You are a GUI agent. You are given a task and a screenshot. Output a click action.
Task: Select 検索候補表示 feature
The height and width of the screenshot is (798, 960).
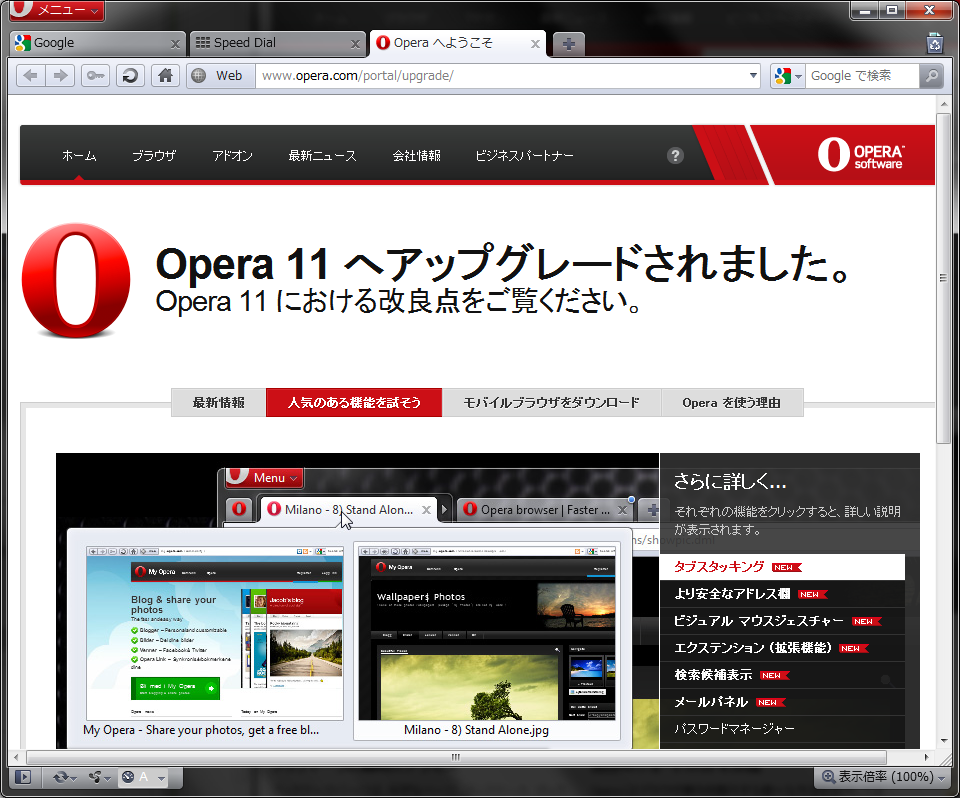click(x=782, y=675)
